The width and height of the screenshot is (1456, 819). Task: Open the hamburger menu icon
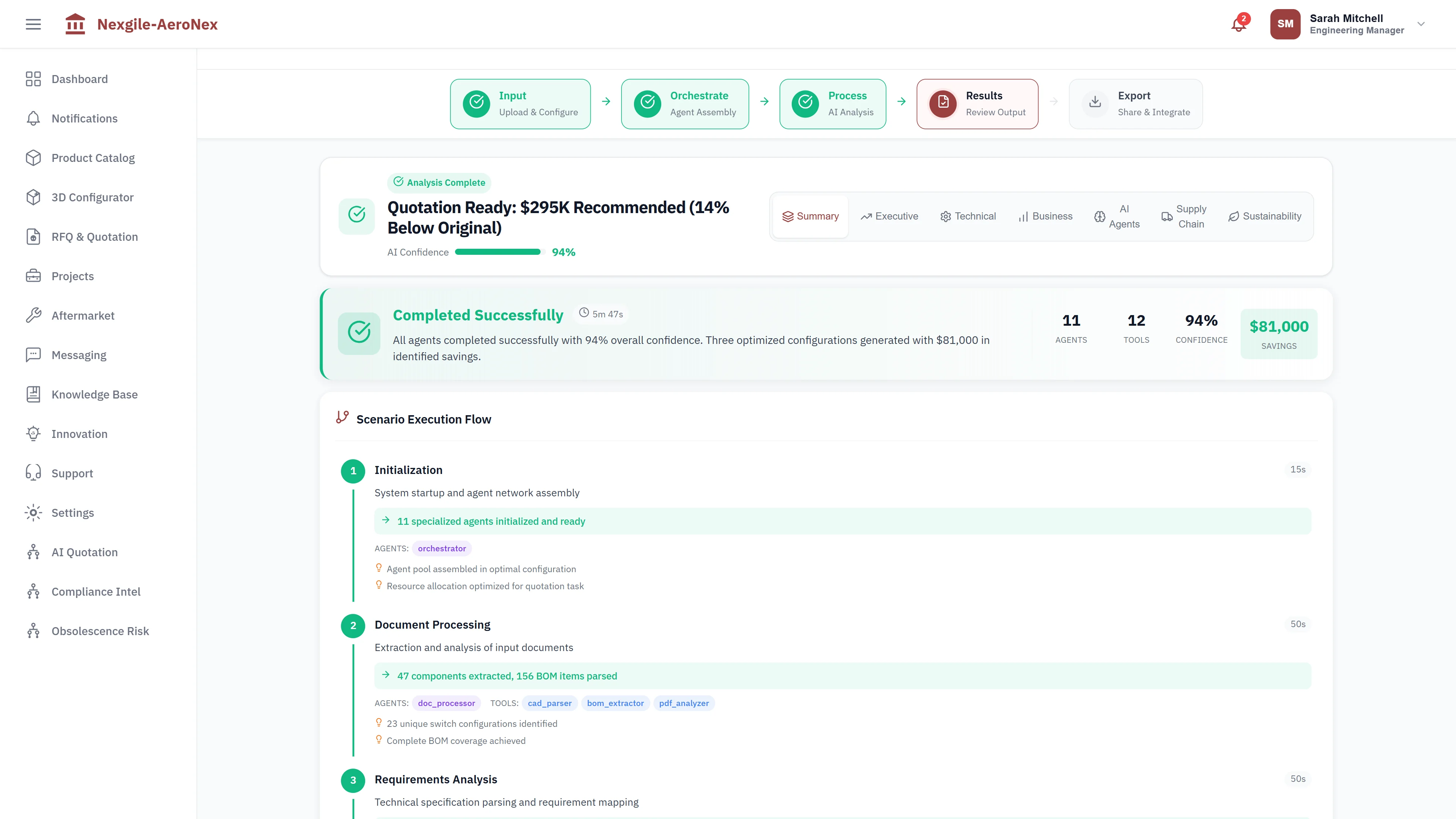tap(33, 24)
